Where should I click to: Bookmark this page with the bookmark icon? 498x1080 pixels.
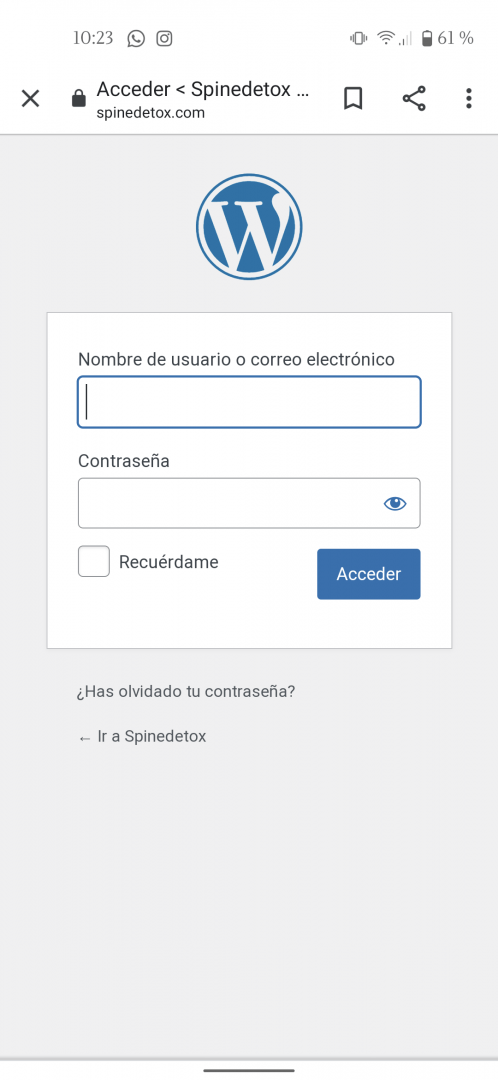pyautogui.click(x=353, y=98)
